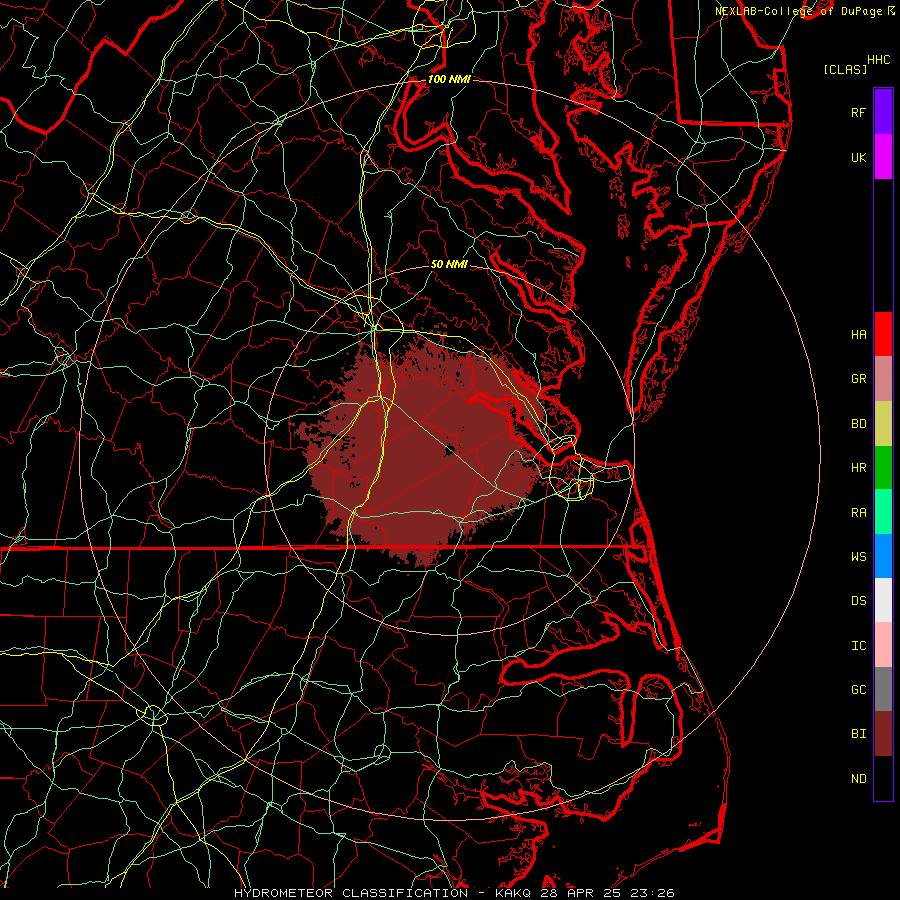The height and width of the screenshot is (900, 900).
Task: Select the GR legend color block
Action: pos(883,379)
